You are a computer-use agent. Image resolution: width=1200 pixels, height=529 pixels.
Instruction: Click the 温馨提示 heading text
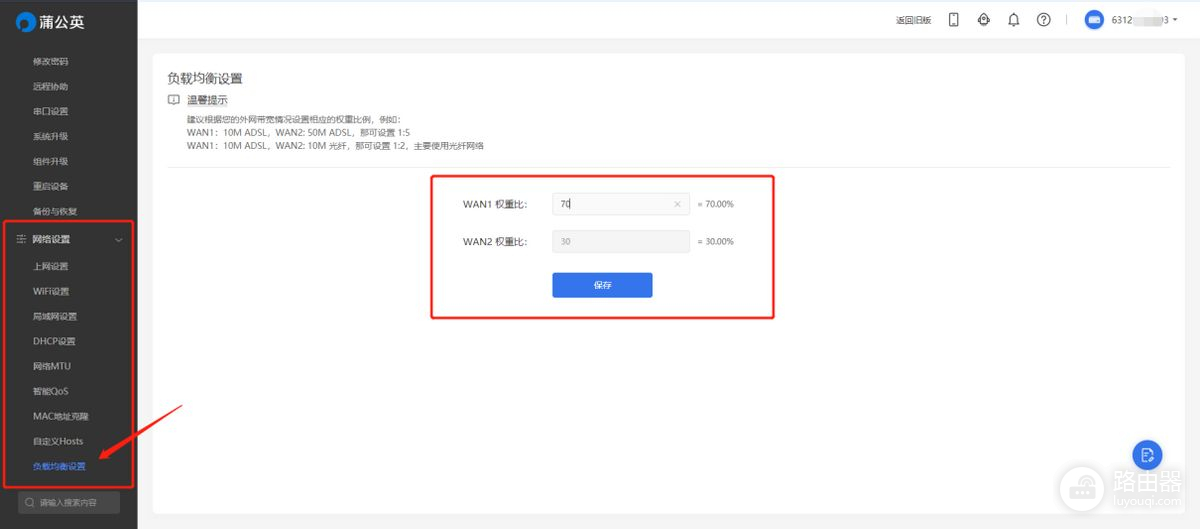tap(207, 100)
